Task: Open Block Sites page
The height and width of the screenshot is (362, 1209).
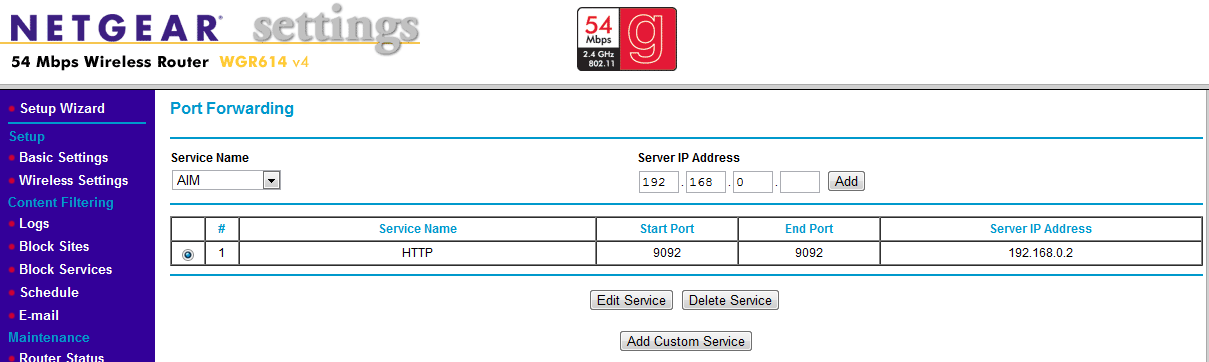Action: pyautogui.click(x=54, y=246)
